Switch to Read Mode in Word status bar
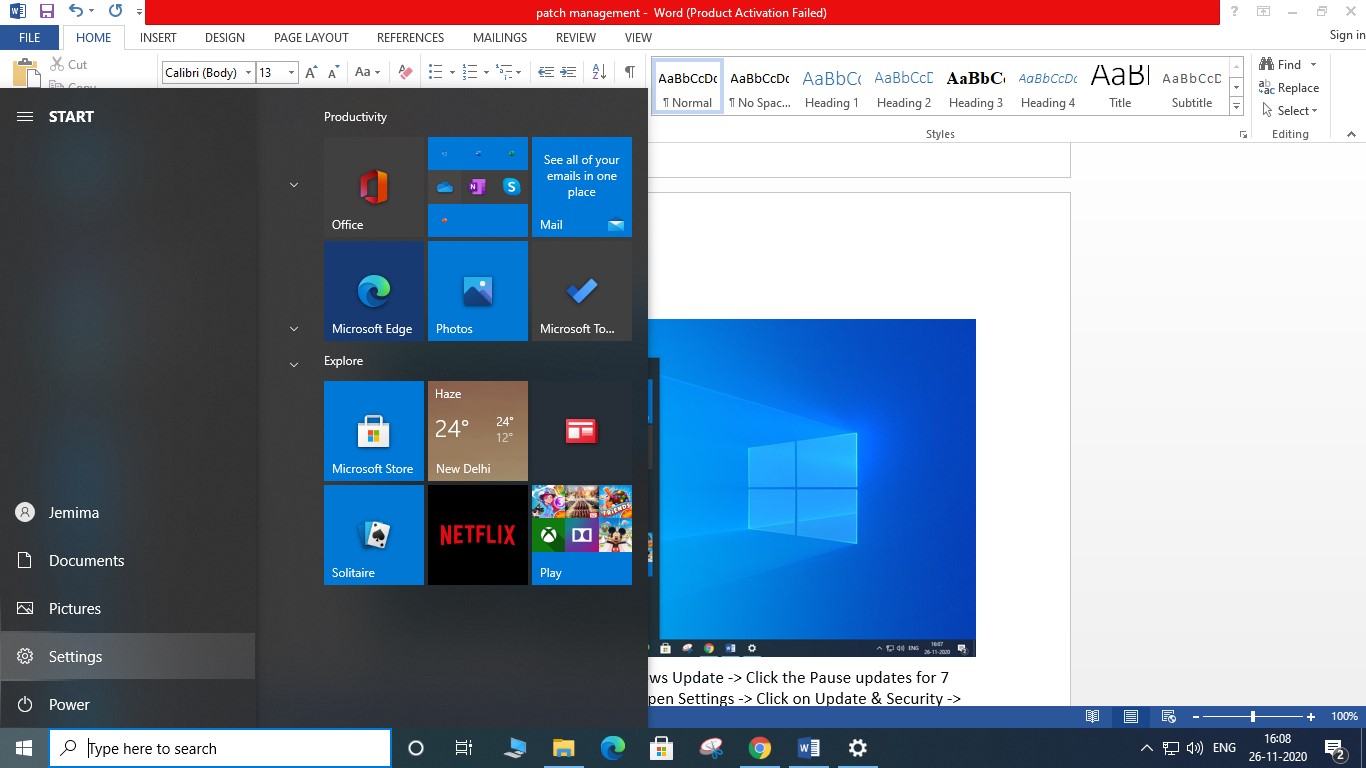Viewport: 1366px width, 768px height. 1093,717
